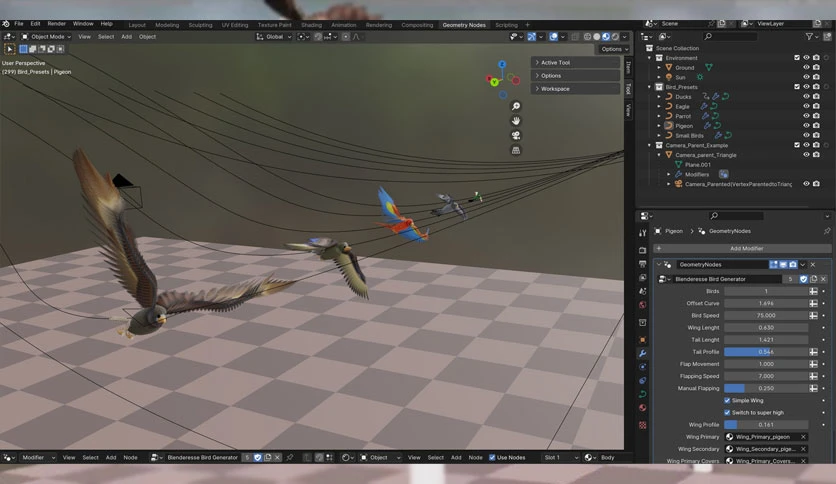Toggle Use Nodes checkbox
Viewport: 836px width, 484px height.
coord(492,457)
